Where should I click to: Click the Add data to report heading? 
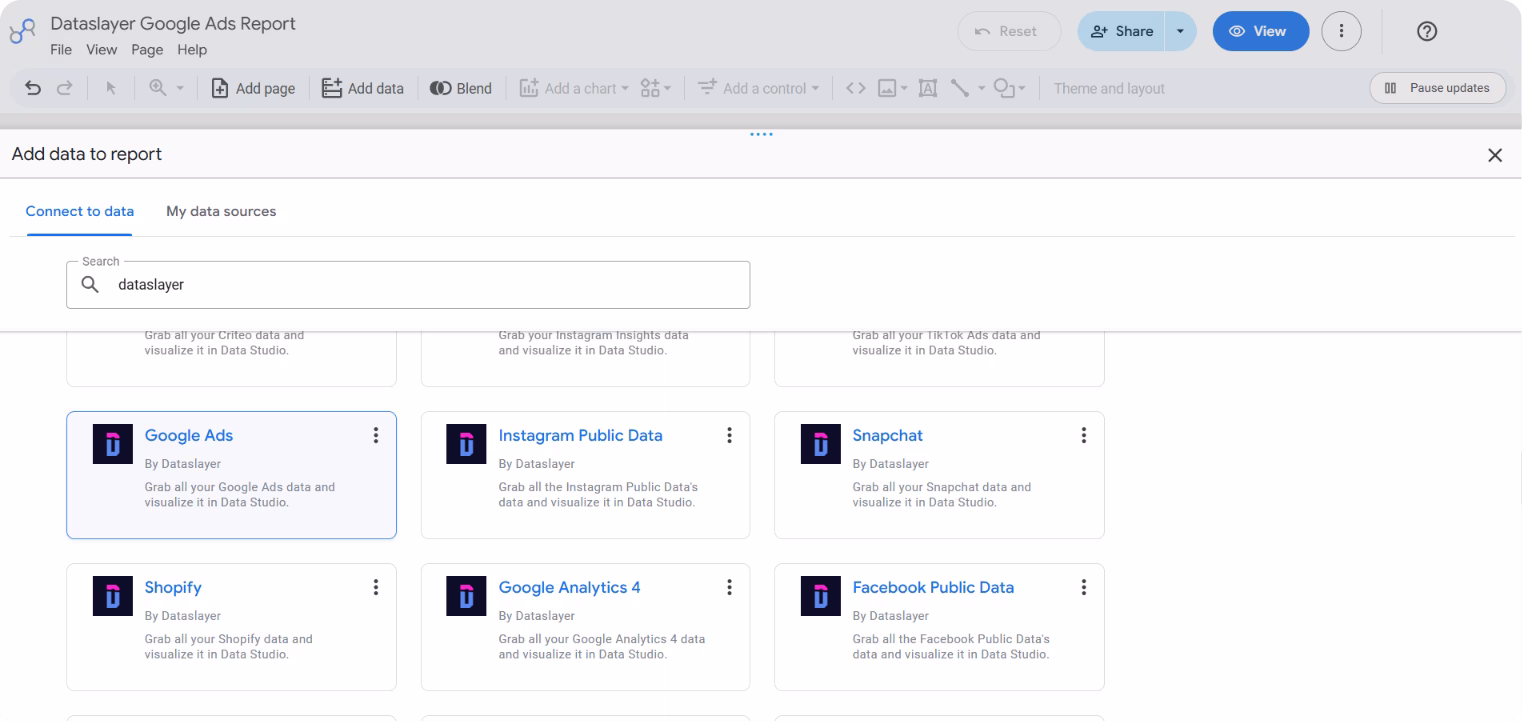86,154
